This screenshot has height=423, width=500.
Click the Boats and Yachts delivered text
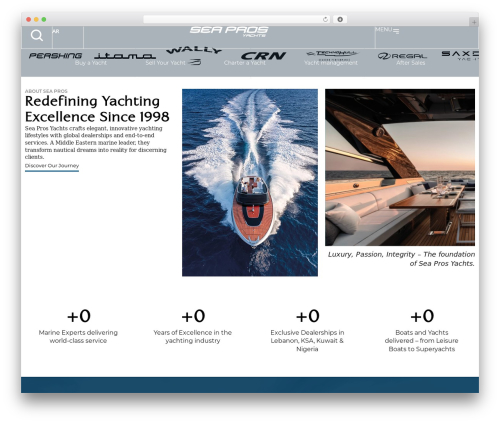pyautogui.click(x=422, y=341)
